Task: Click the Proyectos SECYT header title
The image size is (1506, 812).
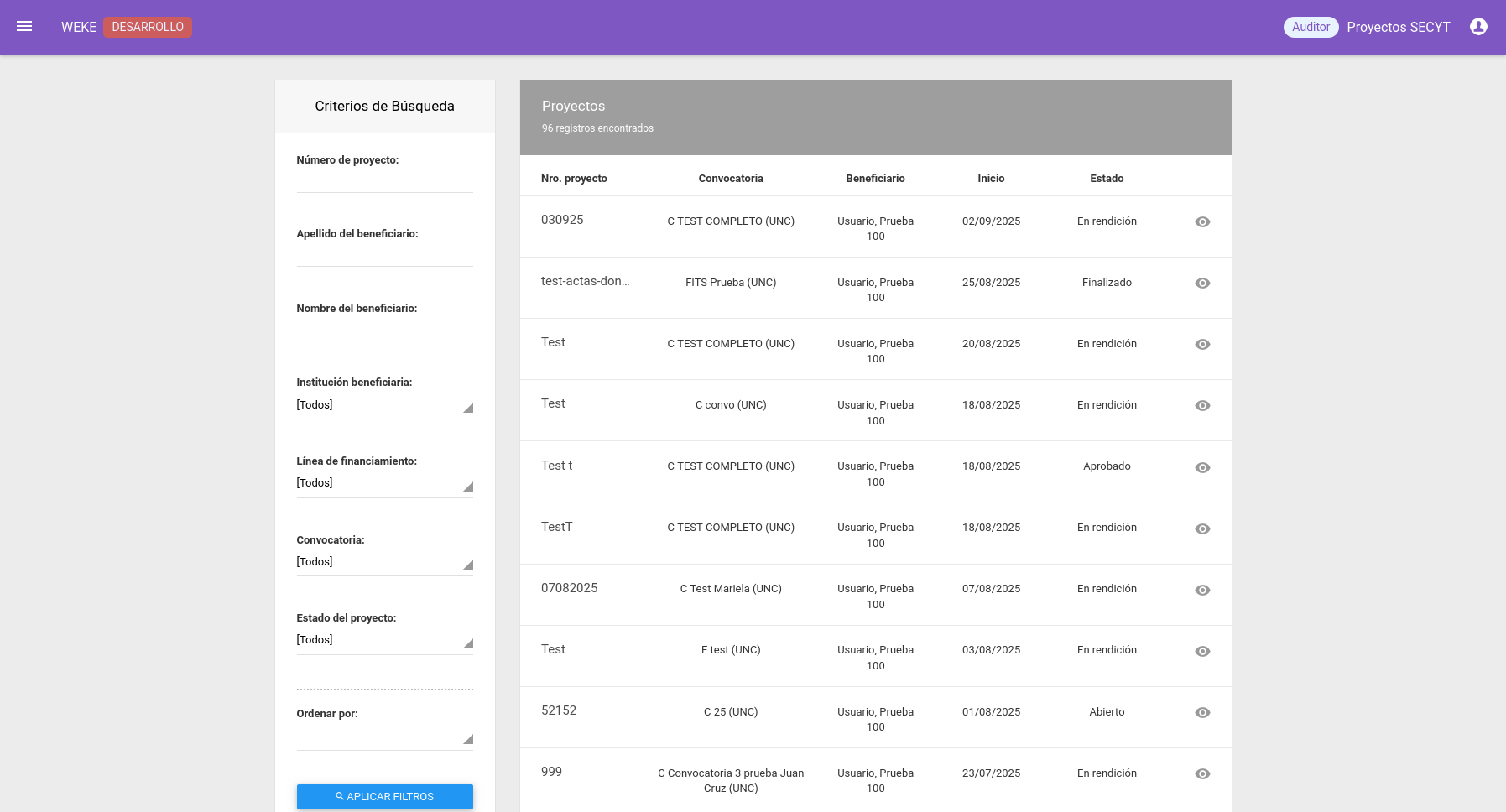Action: point(1398,27)
